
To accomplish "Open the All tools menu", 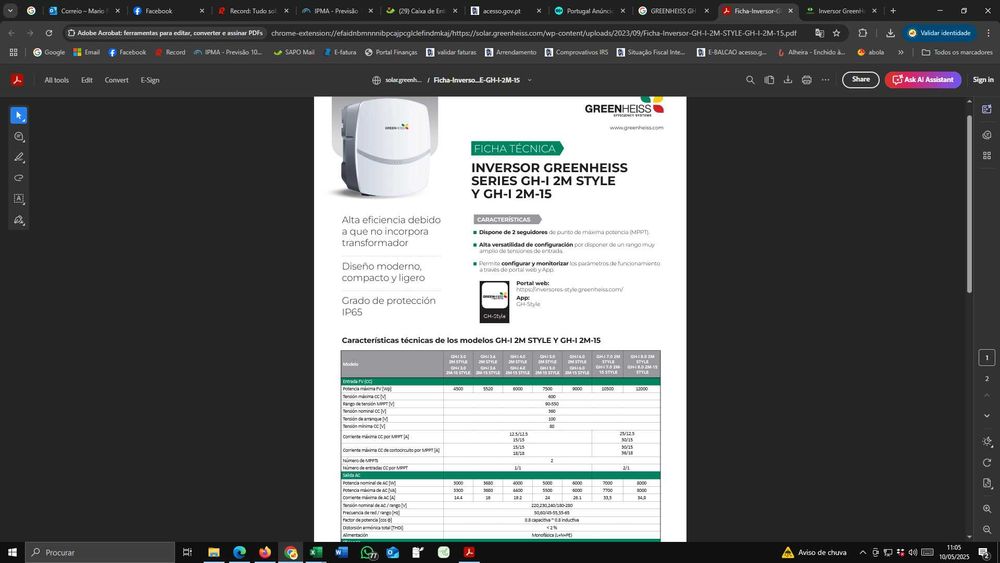I will (x=57, y=80).
